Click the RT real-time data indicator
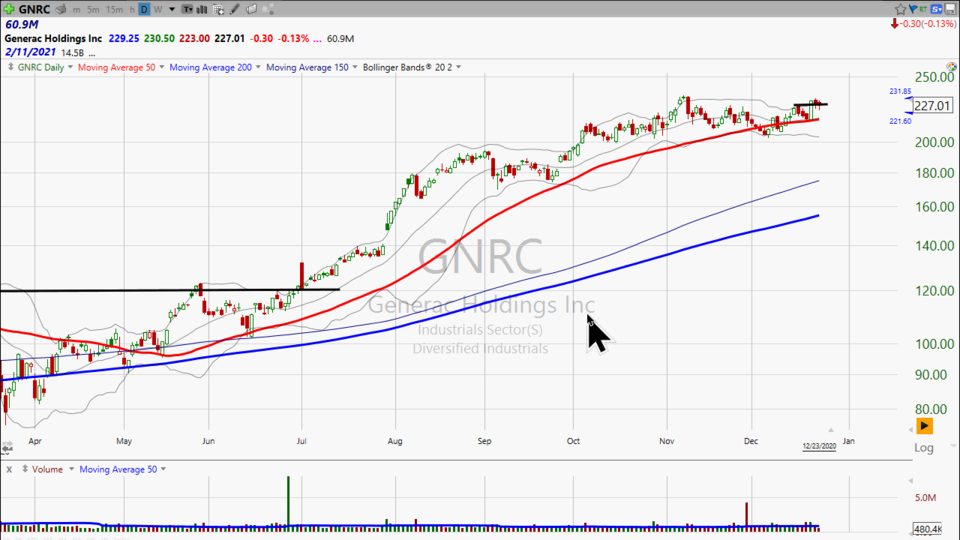960x540 pixels. pyautogui.click(x=922, y=9)
